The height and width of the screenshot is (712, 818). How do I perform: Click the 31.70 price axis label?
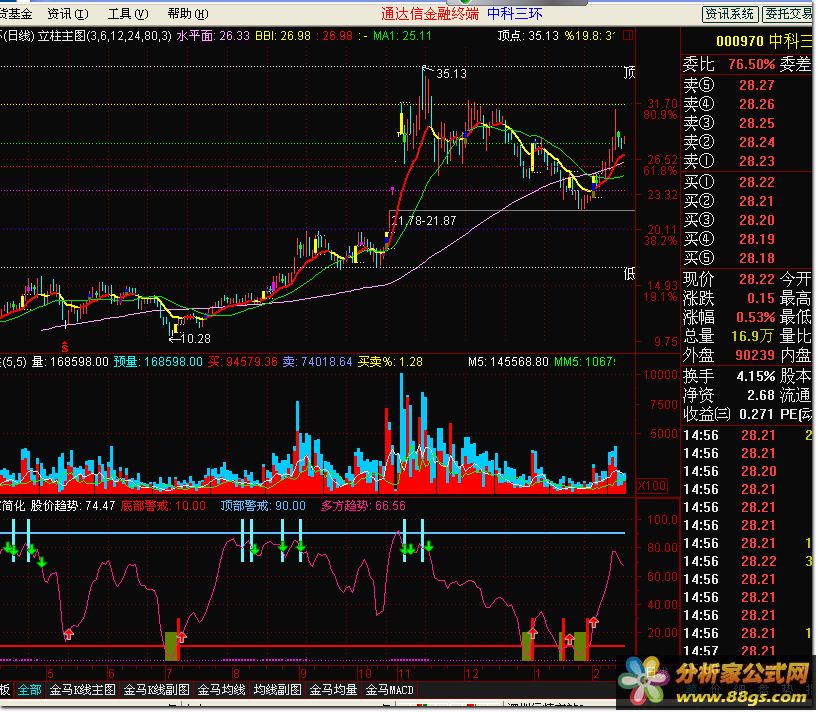coord(663,104)
